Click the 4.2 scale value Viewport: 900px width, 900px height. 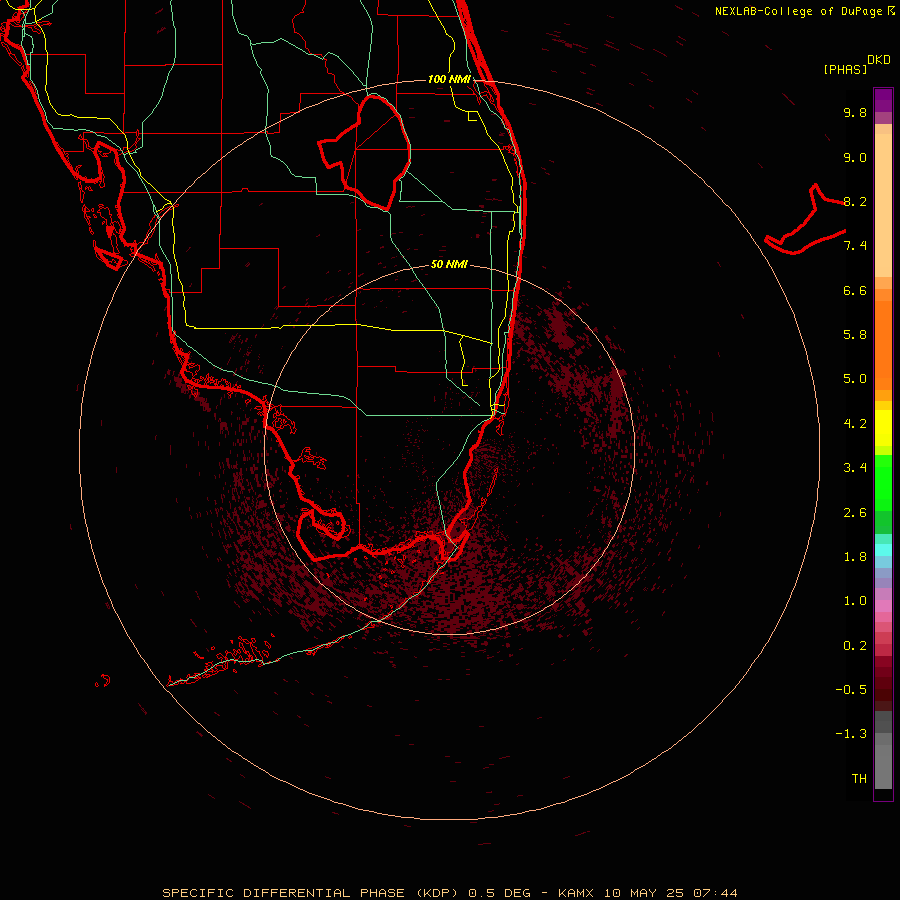pyautogui.click(x=855, y=424)
